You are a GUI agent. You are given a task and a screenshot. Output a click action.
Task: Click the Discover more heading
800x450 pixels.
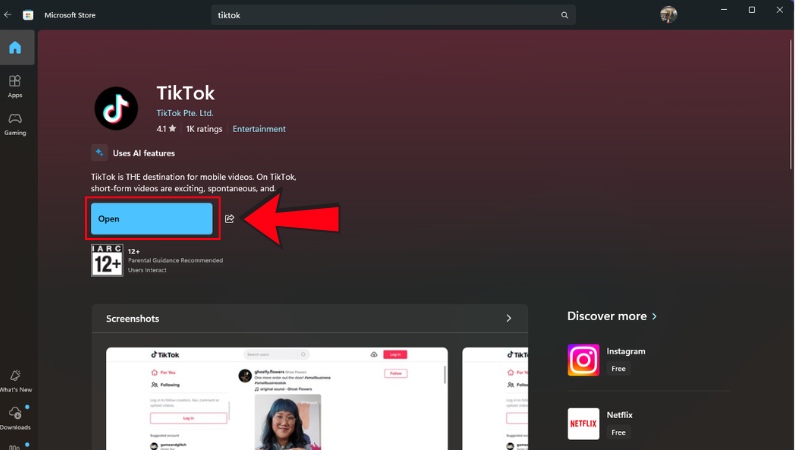[x=607, y=316]
